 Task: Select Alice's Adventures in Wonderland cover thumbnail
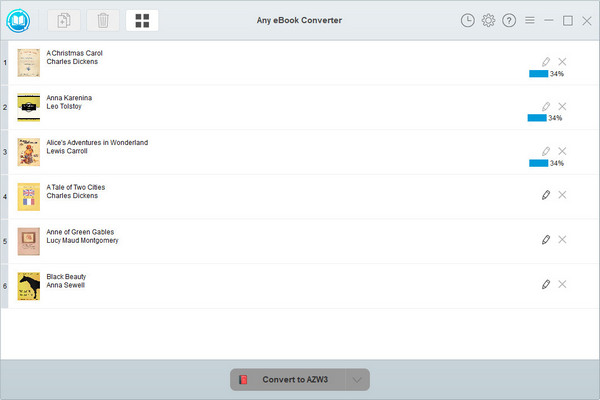tap(29, 152)
